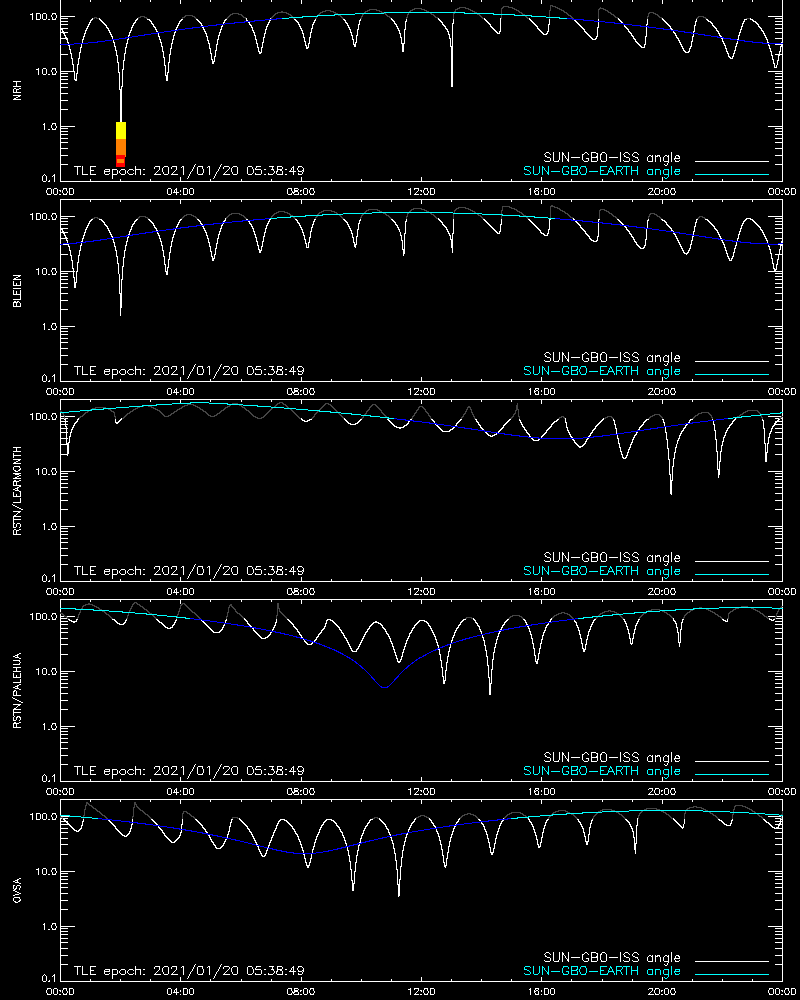Click the cyan legend line sample in the NRH panel
800x1000 pixels.
732,174
